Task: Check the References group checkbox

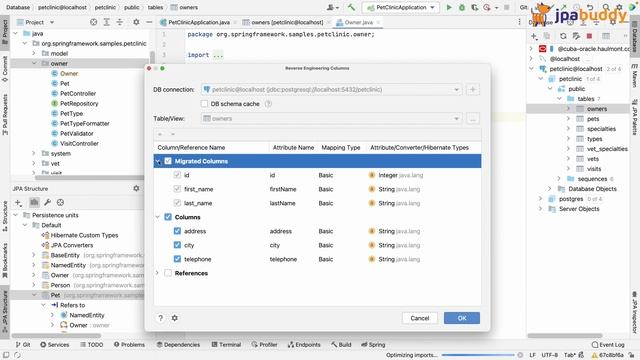Action: [x=168, y=273]
